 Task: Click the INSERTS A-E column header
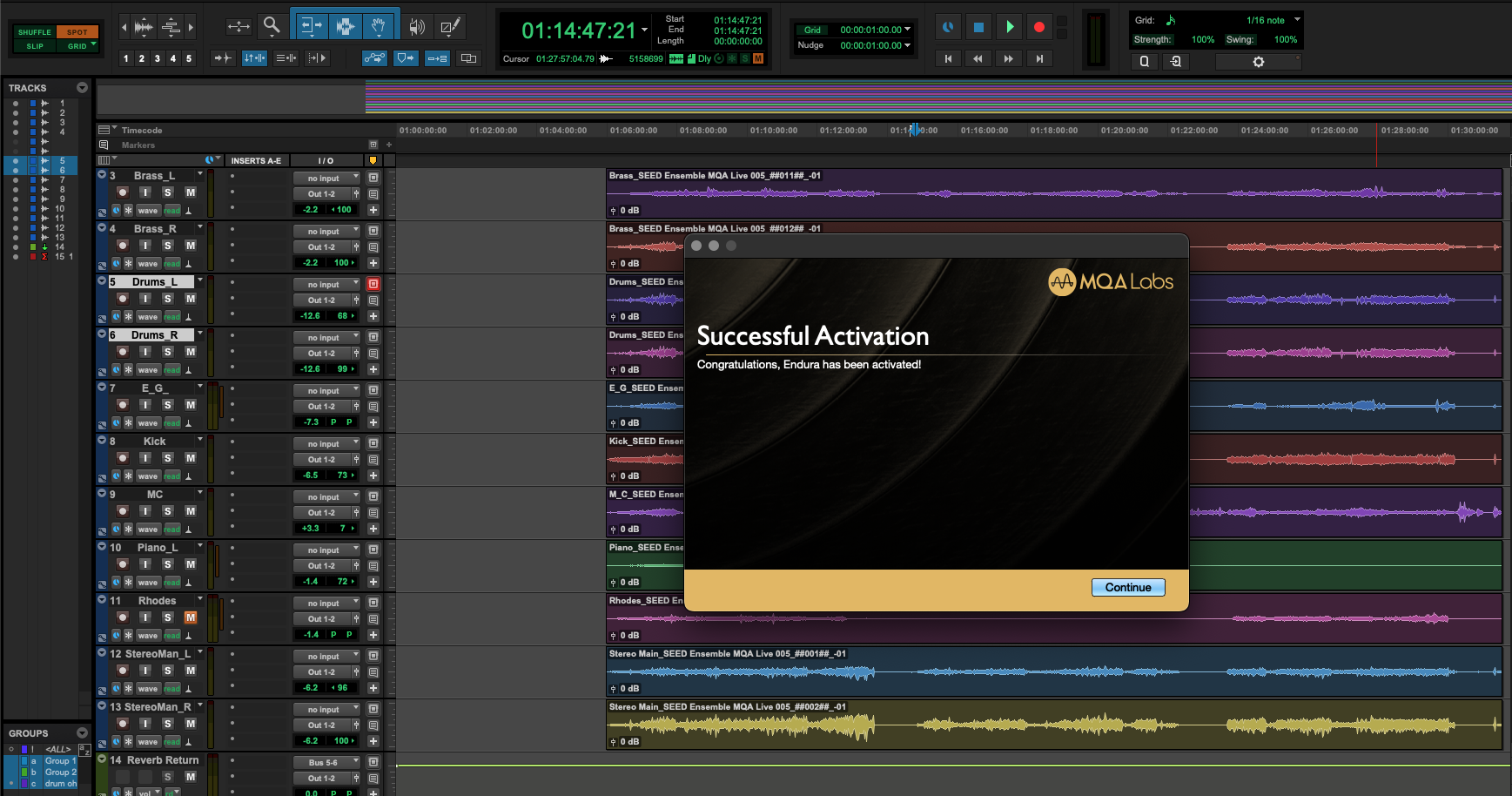256,160
